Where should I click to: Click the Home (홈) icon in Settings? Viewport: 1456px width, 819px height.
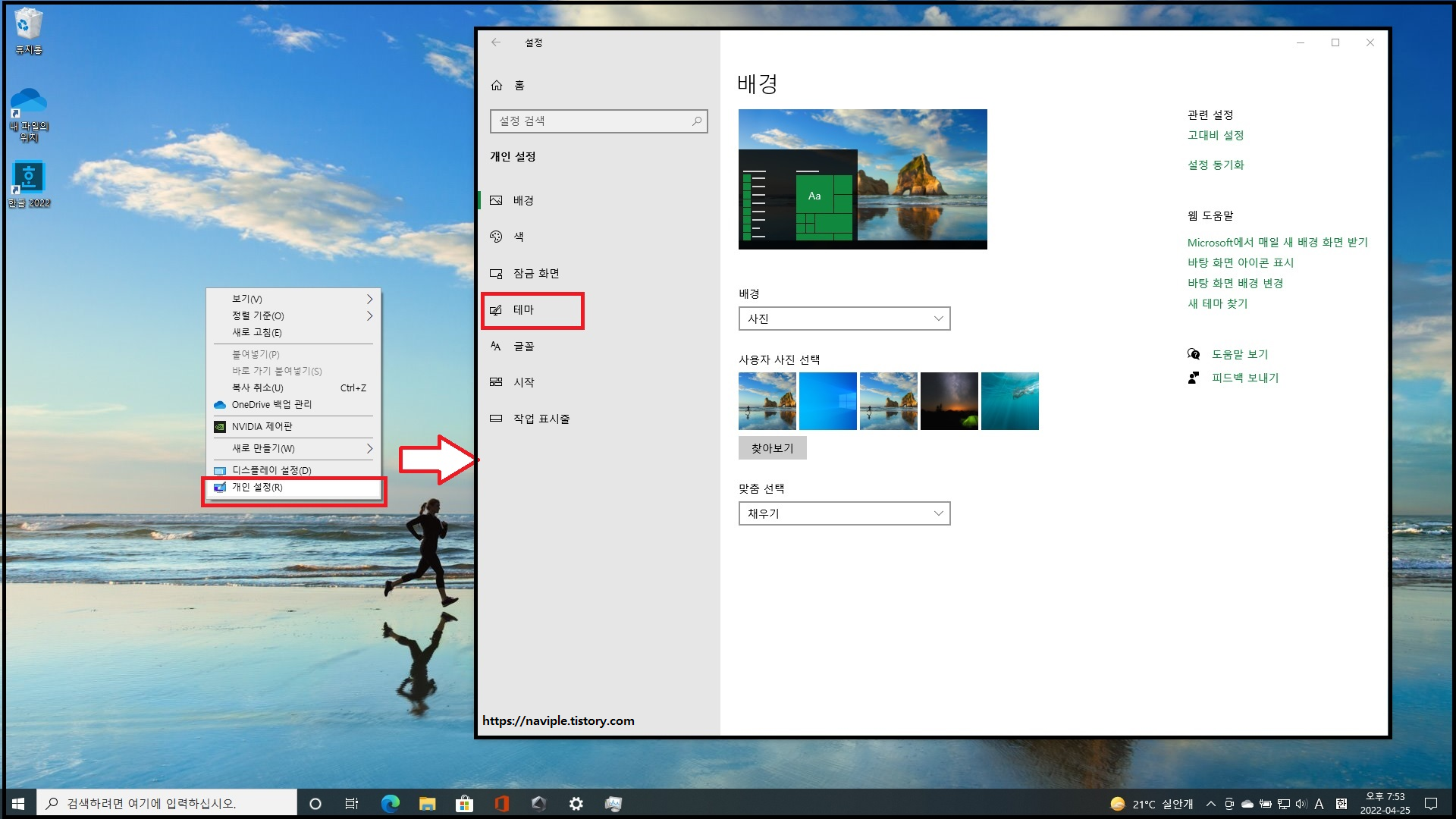pos(497,86)
